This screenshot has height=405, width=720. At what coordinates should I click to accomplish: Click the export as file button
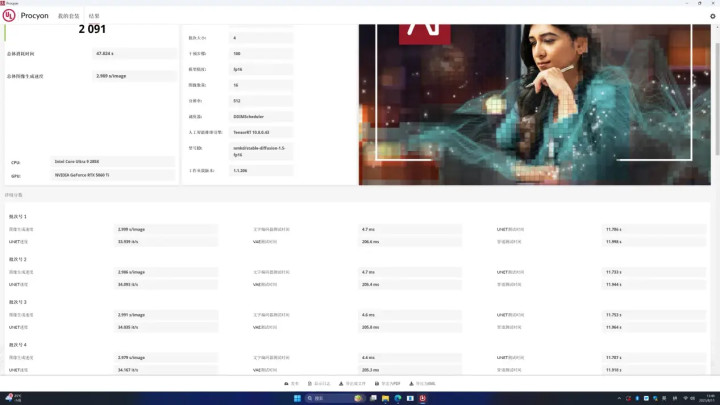(352, 383)
